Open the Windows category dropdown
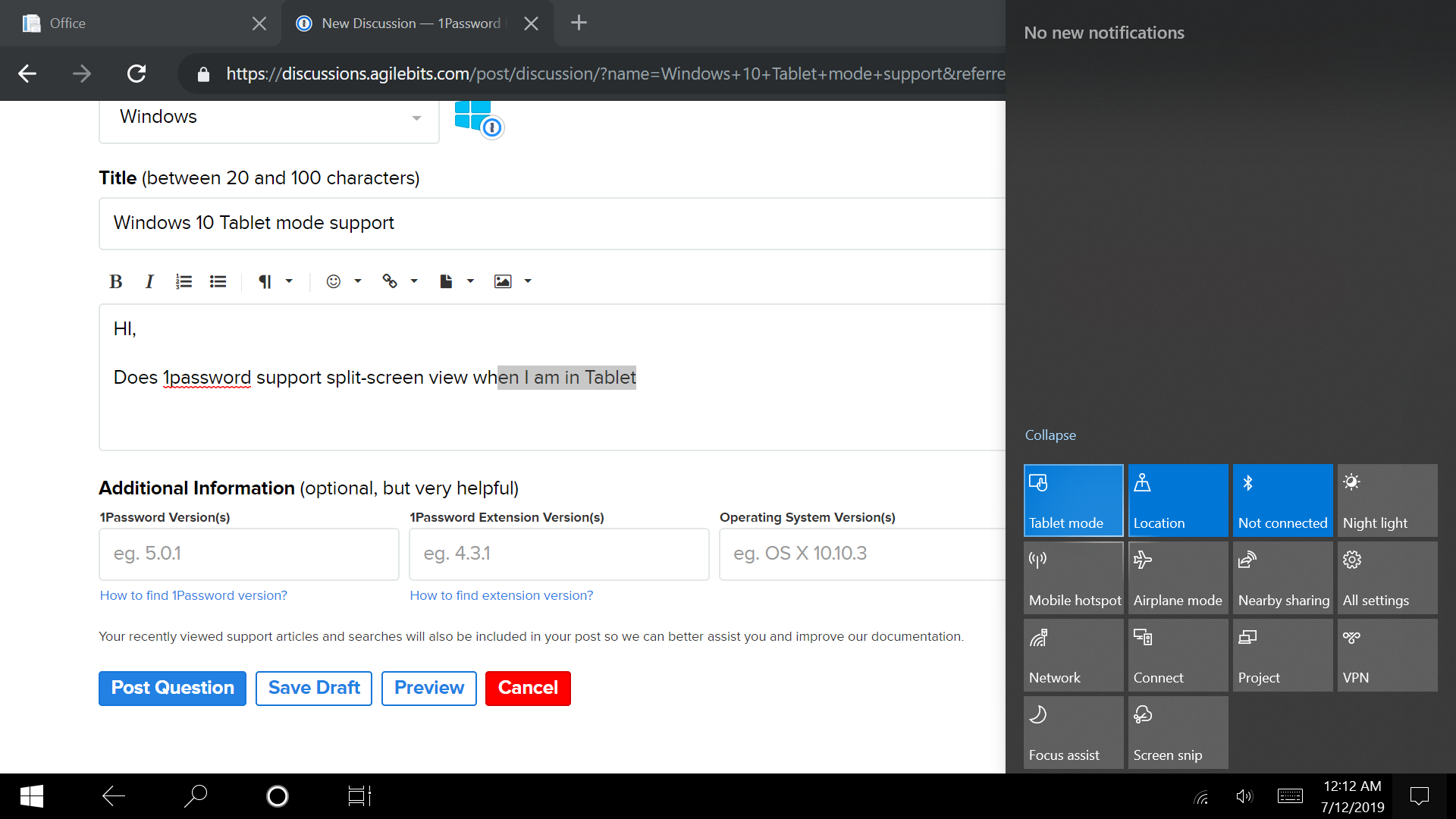The width and height of the screenshot is (1456, 819). (x=269, y=119)
